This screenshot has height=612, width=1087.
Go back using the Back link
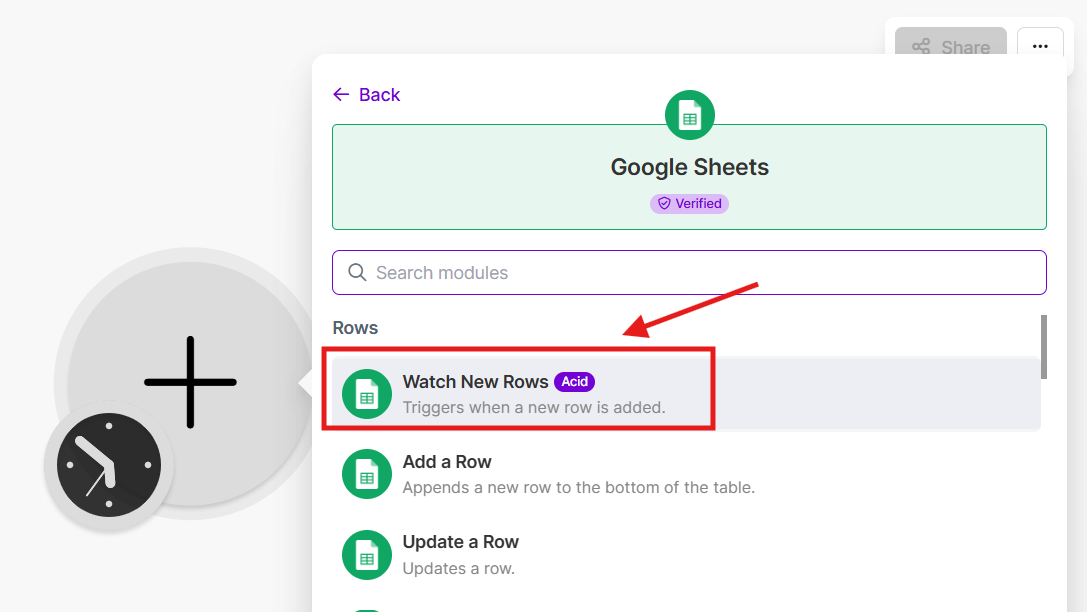coord(366,94)
